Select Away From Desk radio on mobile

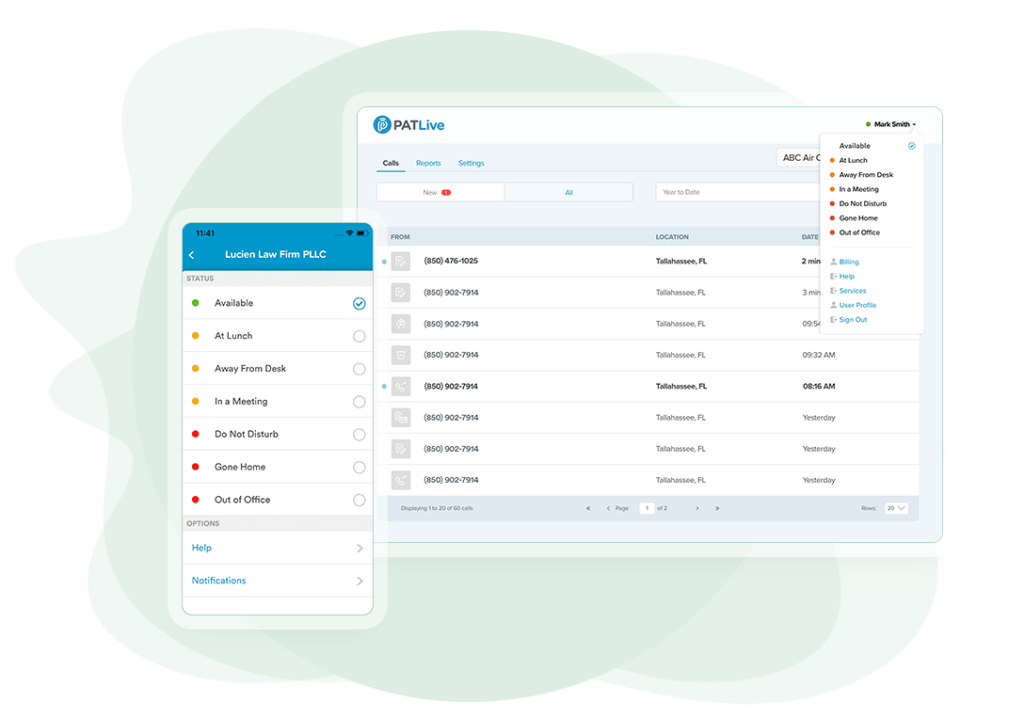pos(359,369)
